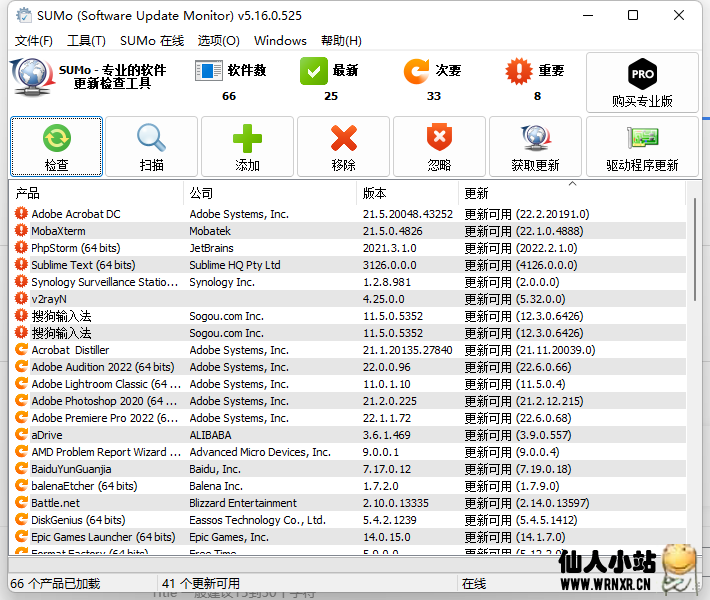Click 更新可用 (5.32.0.0) update cell
The height and width of the screenshot is (600, 710).
[x=515, y=299]
